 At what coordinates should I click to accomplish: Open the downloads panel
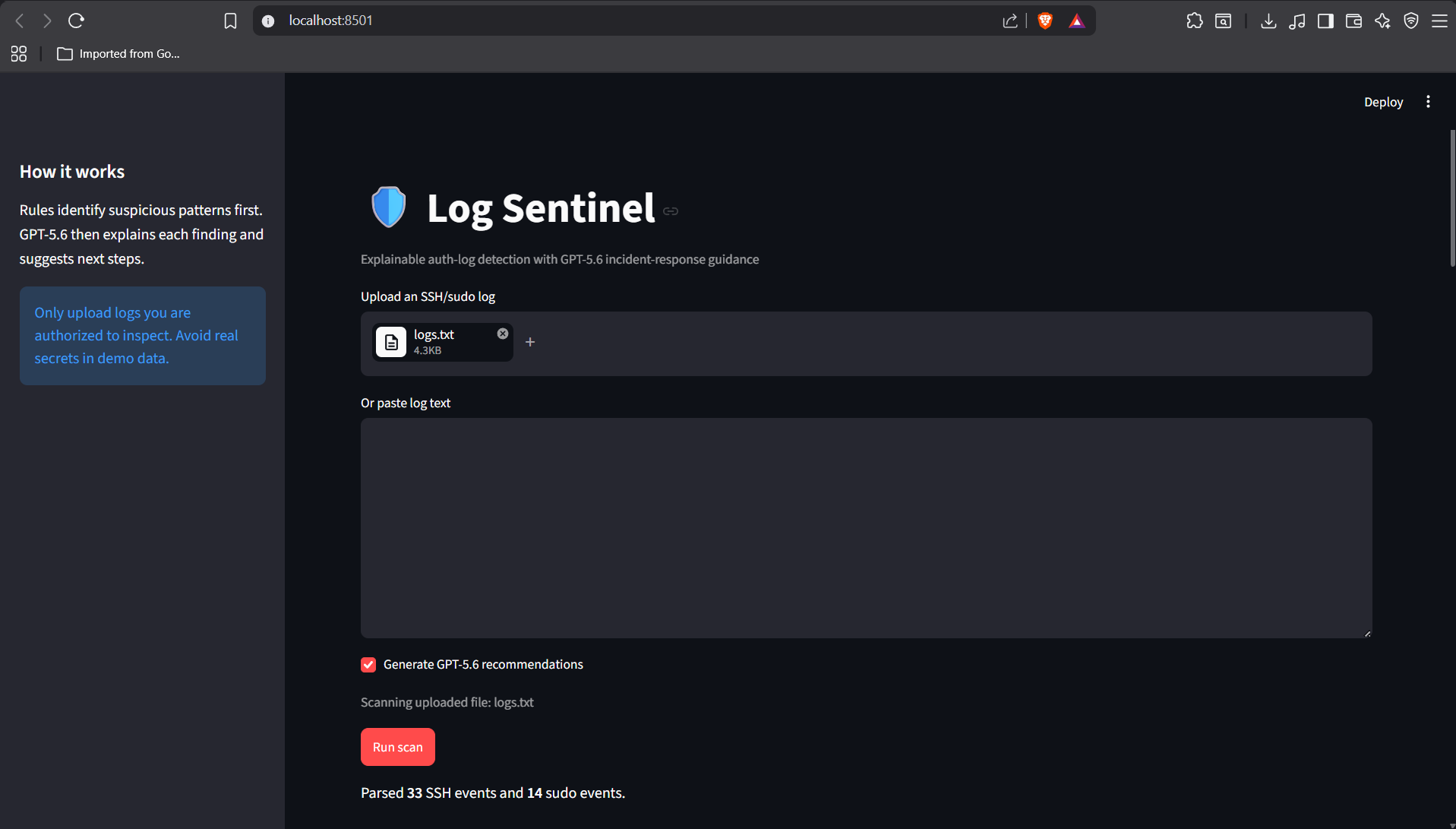pos(1268,21)
